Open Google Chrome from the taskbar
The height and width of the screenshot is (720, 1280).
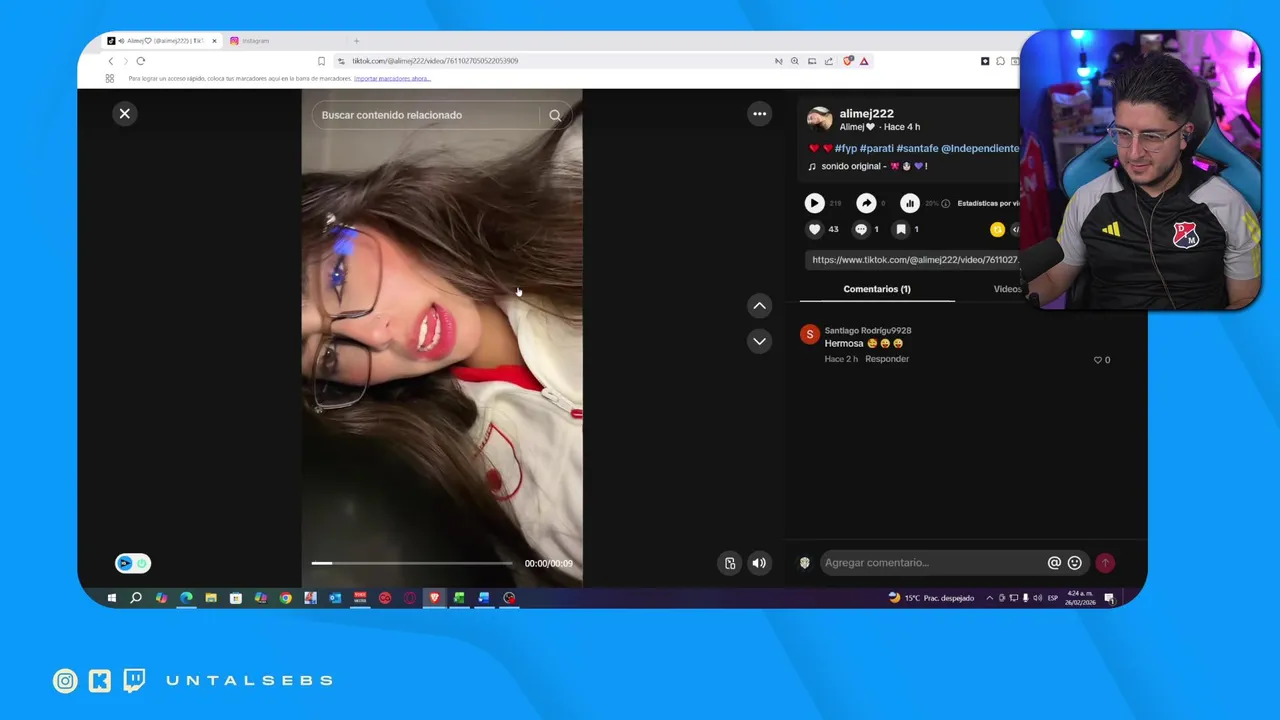285,598
